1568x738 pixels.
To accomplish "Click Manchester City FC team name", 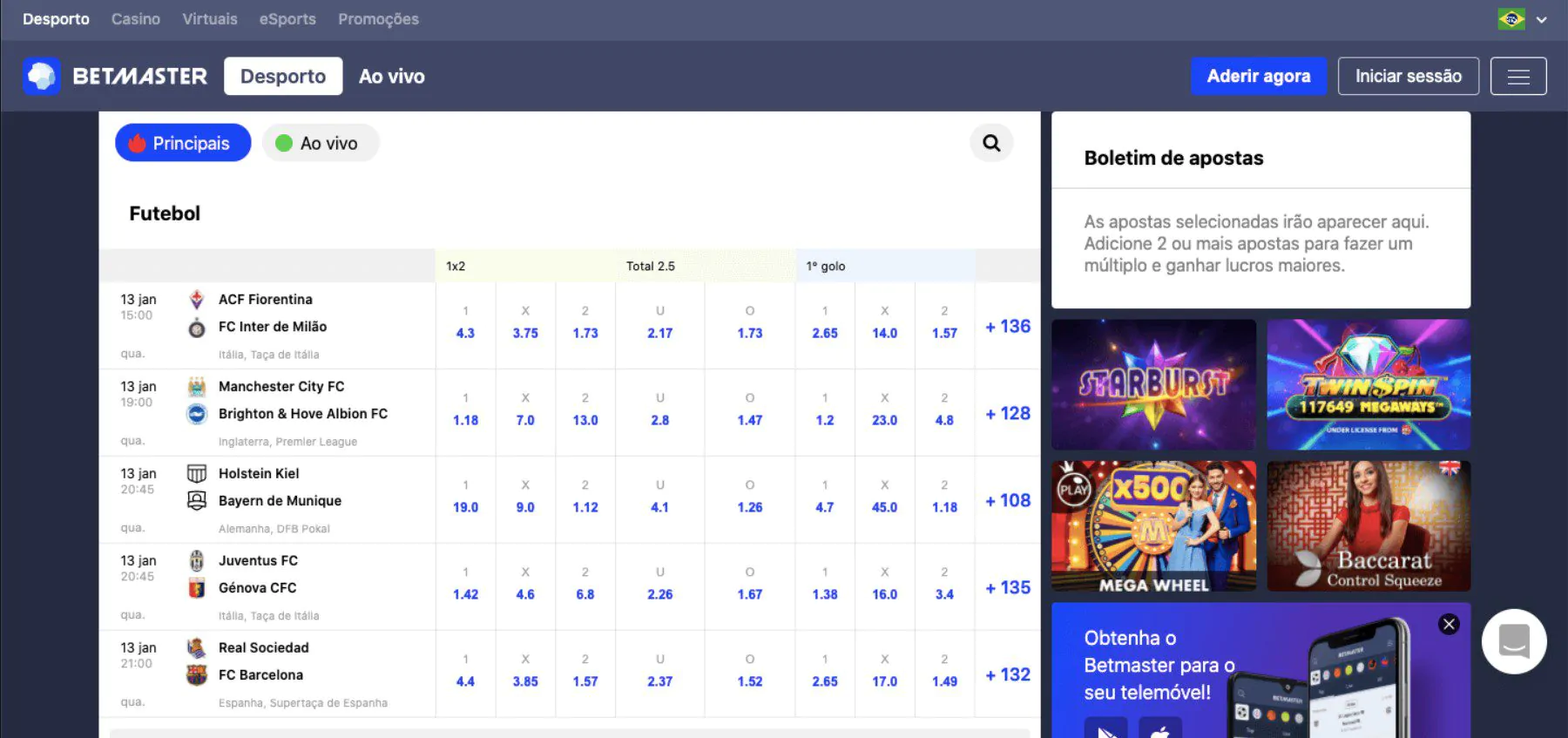I will click(x=281, y=387).
